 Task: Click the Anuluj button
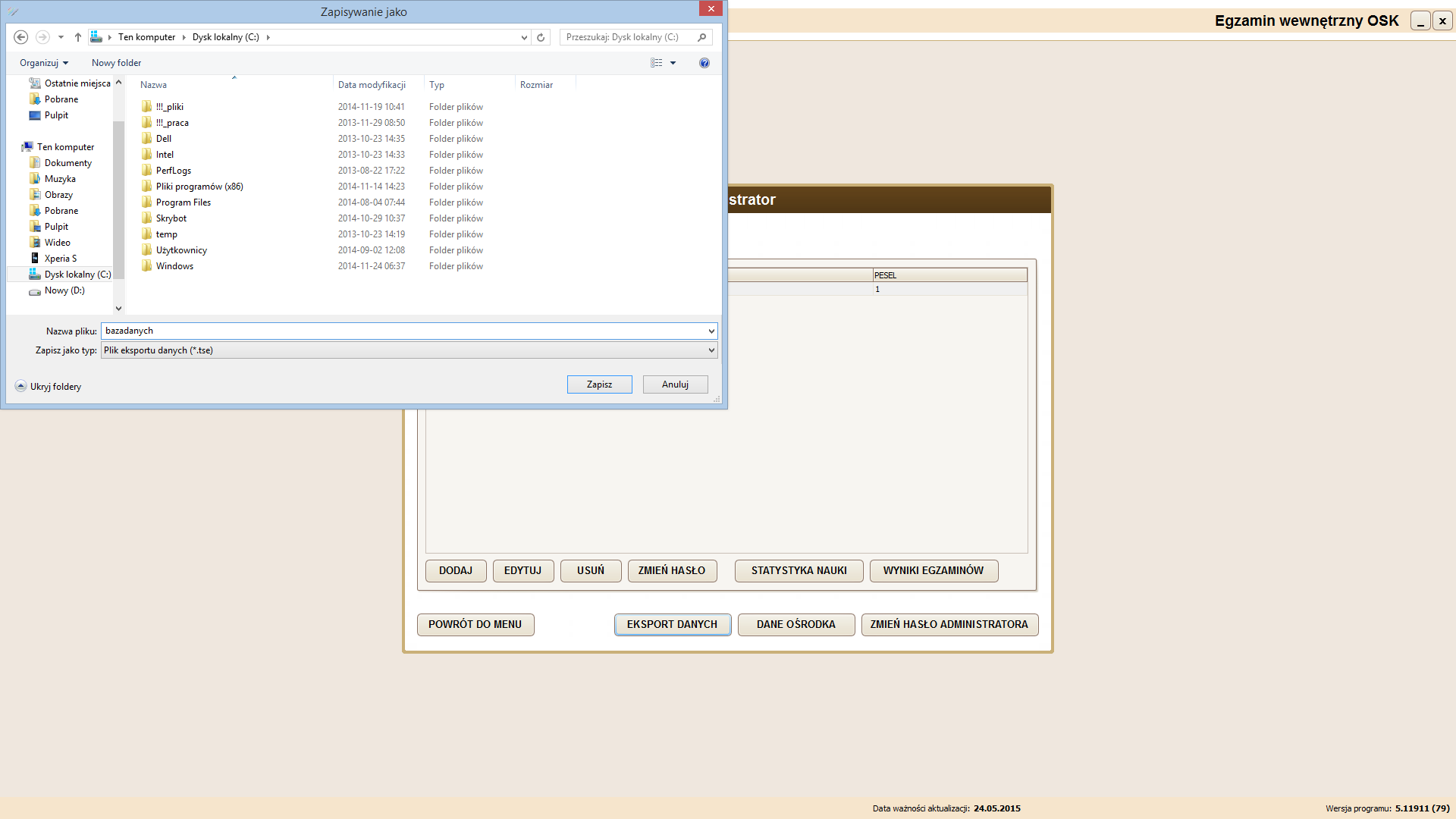tap(675, 384)
